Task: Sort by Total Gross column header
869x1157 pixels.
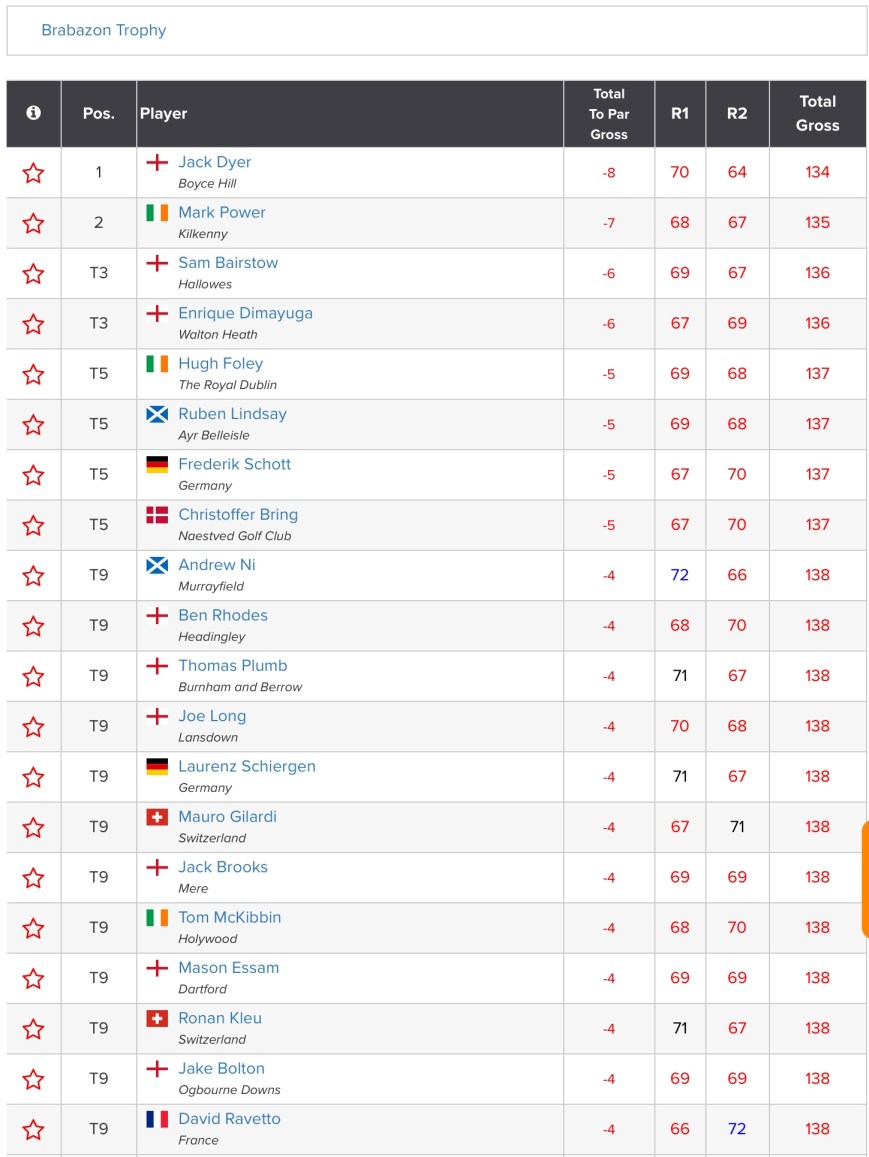Action: (817, 114)
